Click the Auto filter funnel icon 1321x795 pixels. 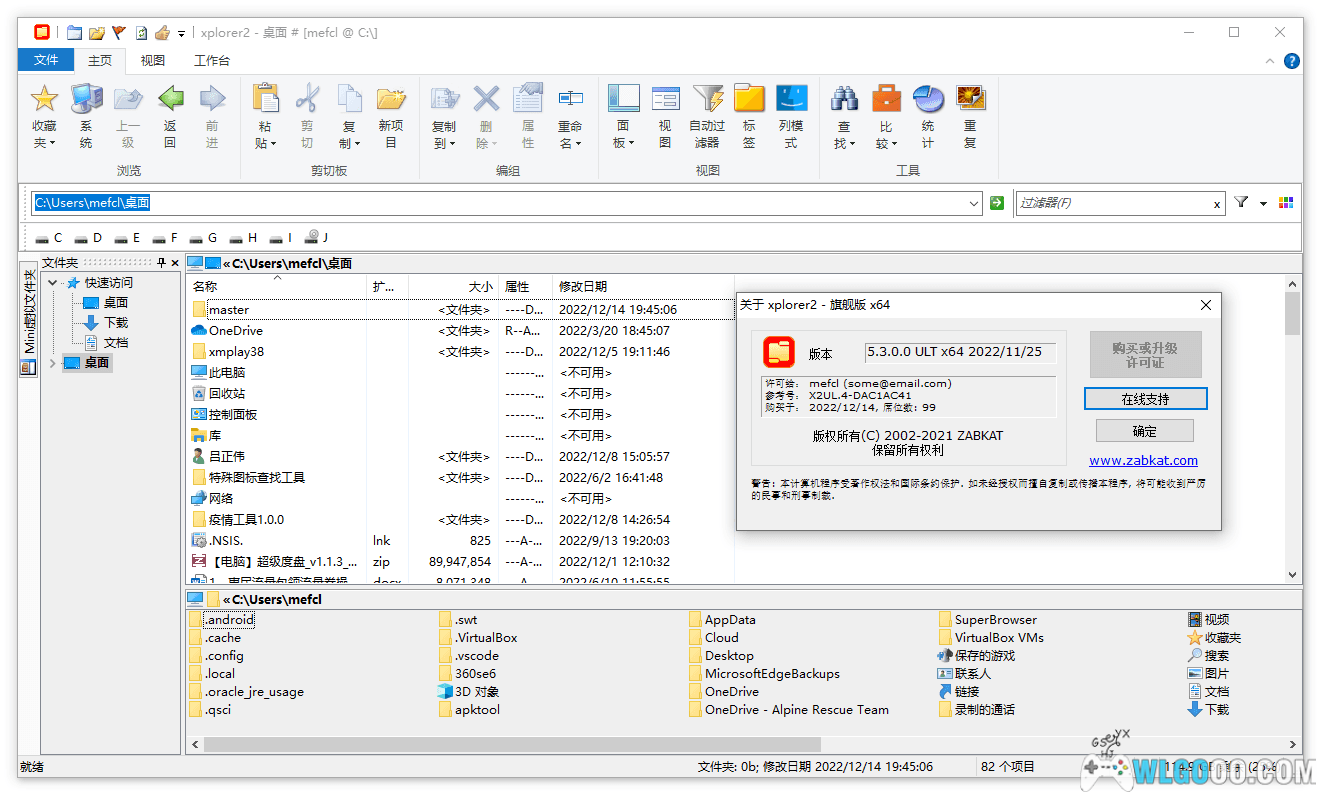point(707,99)
